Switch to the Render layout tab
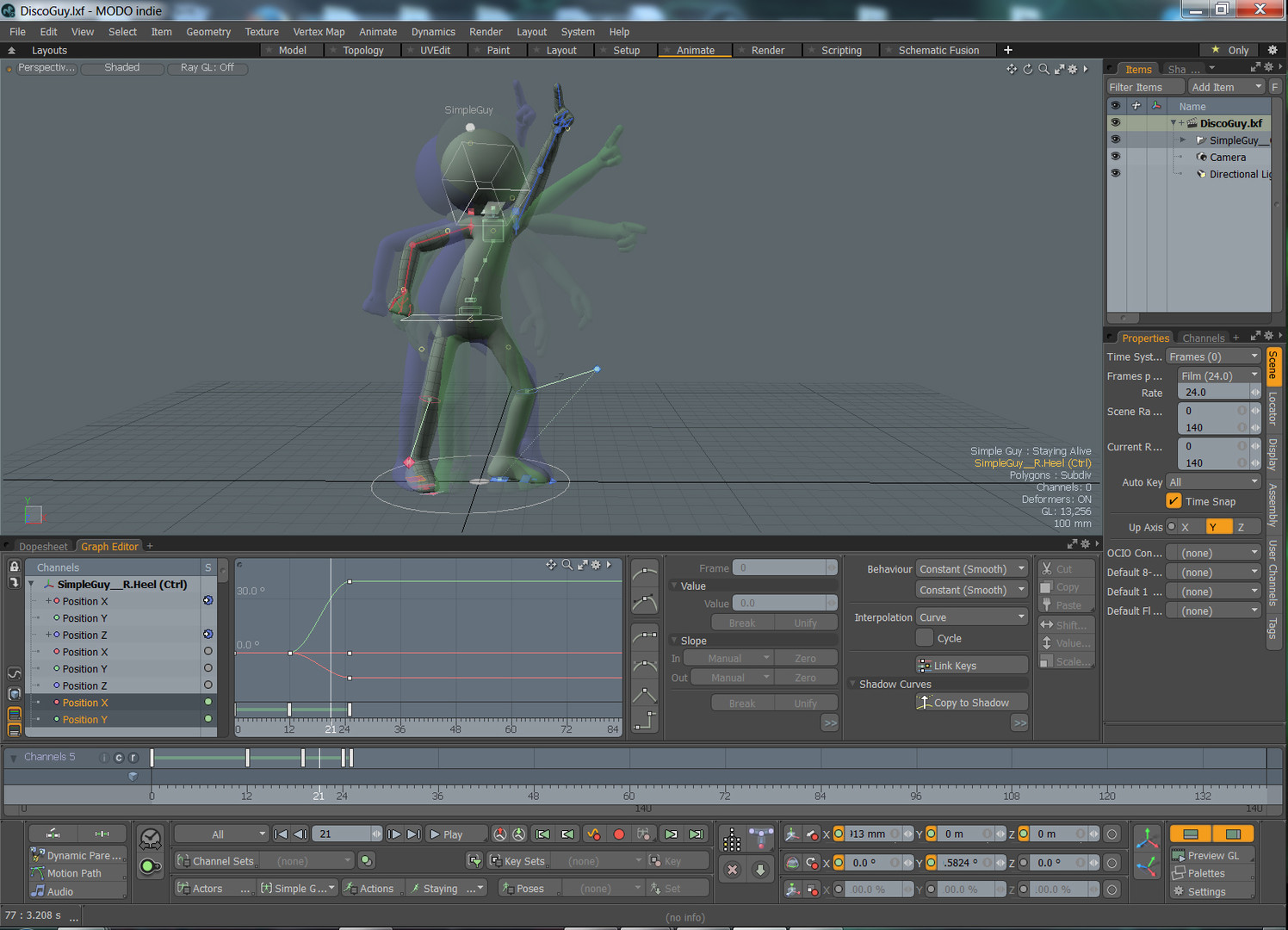 tap(767, 50)
